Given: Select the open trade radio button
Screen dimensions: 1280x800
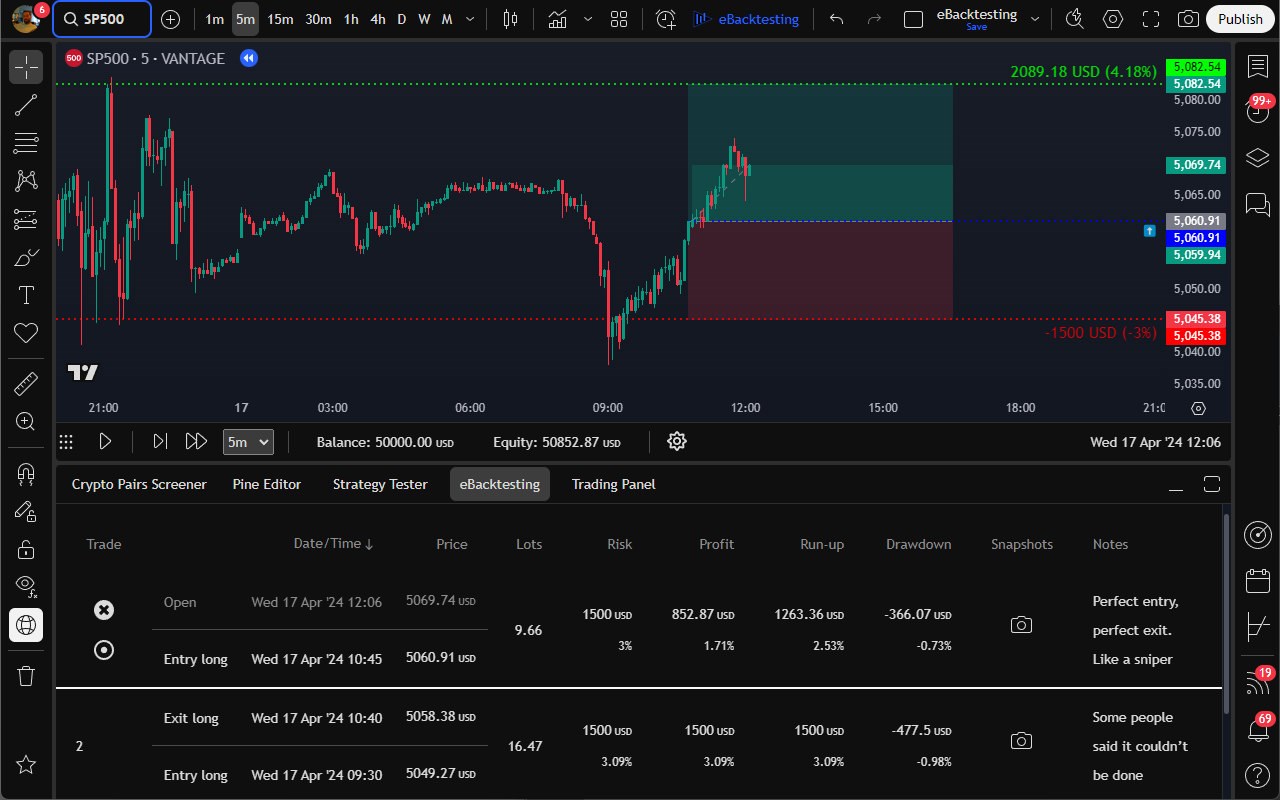Looking at the screenshot, I should [104, 650].
